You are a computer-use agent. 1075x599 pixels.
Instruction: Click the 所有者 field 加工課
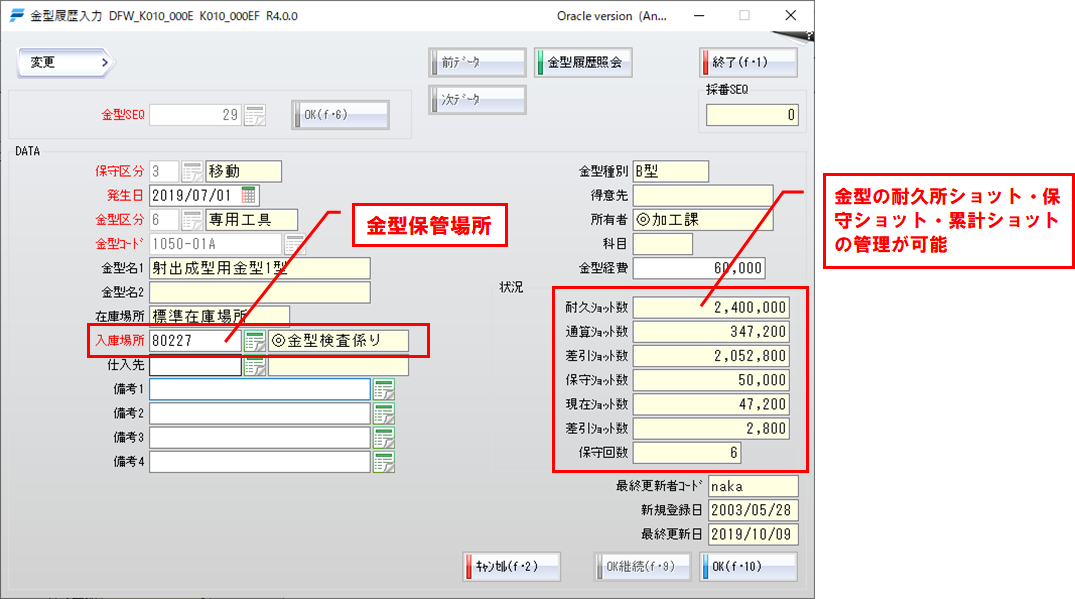pos(703,220)
